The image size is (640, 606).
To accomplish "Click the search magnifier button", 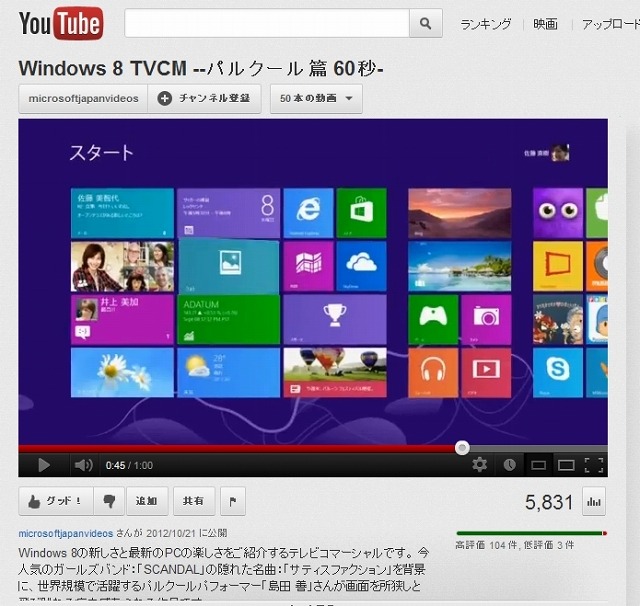I will pos(426,23).
